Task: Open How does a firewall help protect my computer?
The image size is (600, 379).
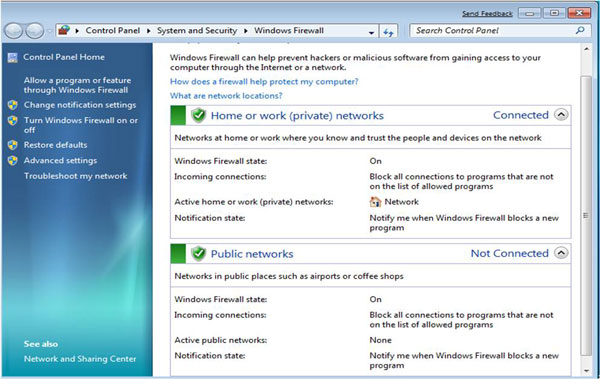Action: click(x=264, y=82)
